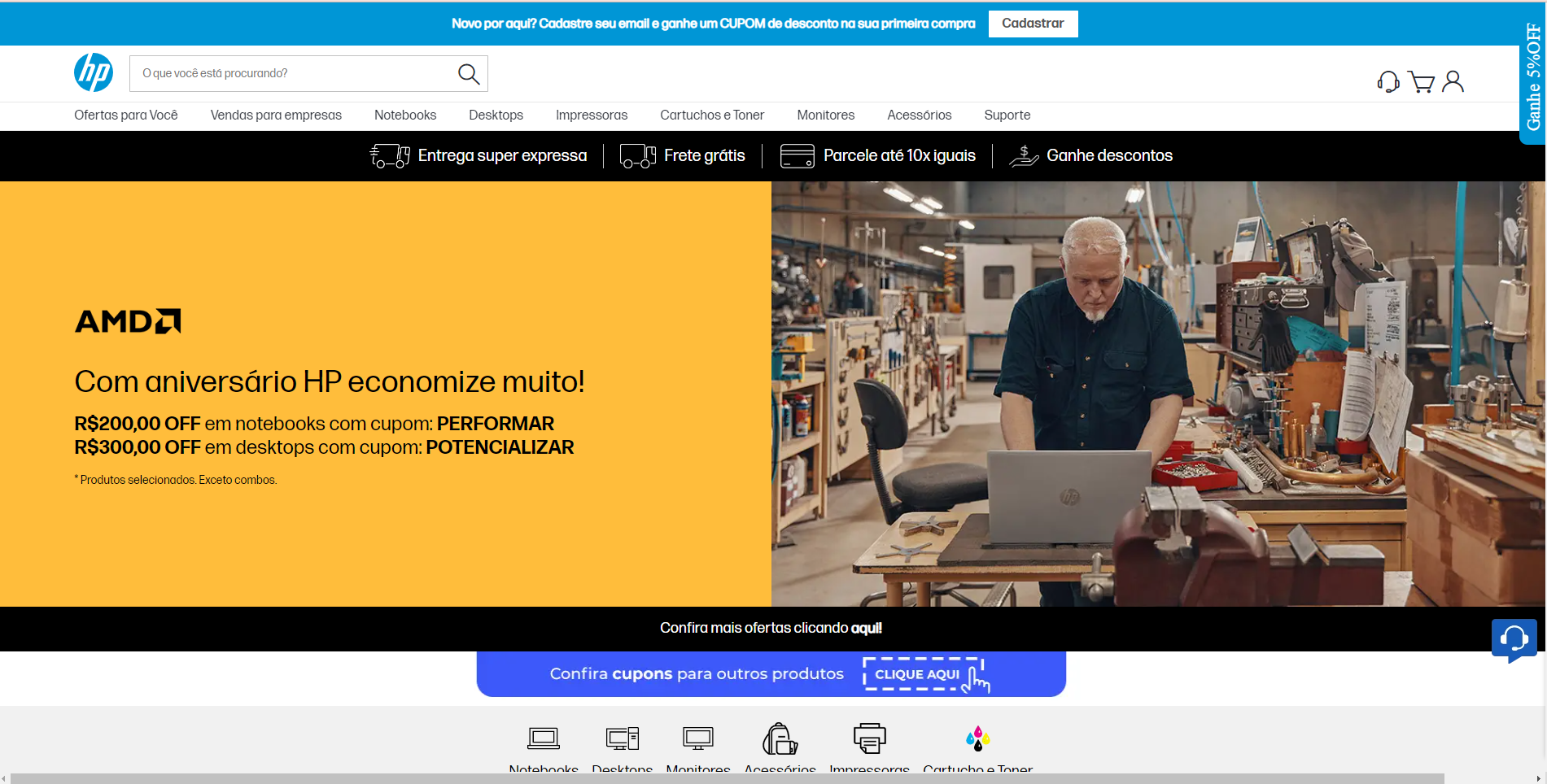Select the Monitores category icon
The image size is (1547, 784).
698,738
